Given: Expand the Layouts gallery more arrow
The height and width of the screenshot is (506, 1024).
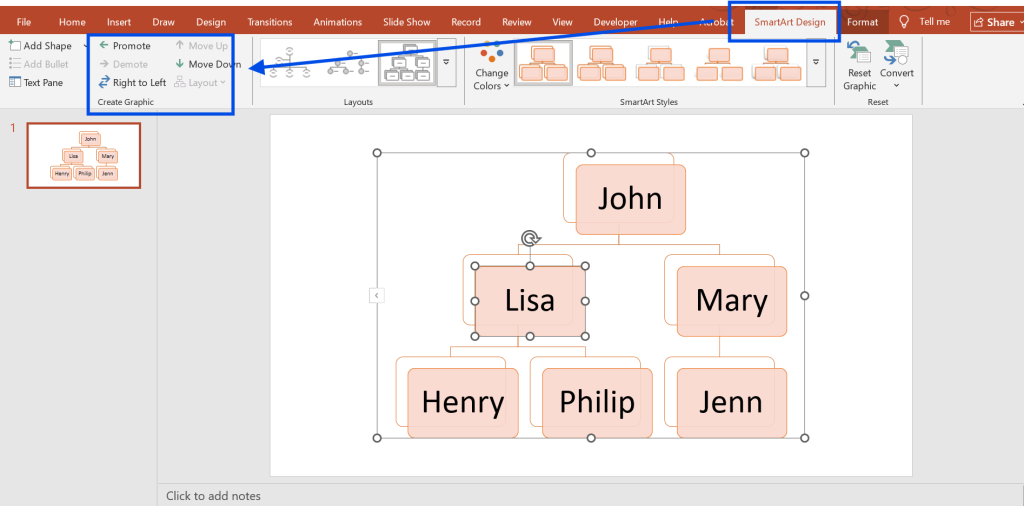Looking at the screenshot, I should coord(446,62).
